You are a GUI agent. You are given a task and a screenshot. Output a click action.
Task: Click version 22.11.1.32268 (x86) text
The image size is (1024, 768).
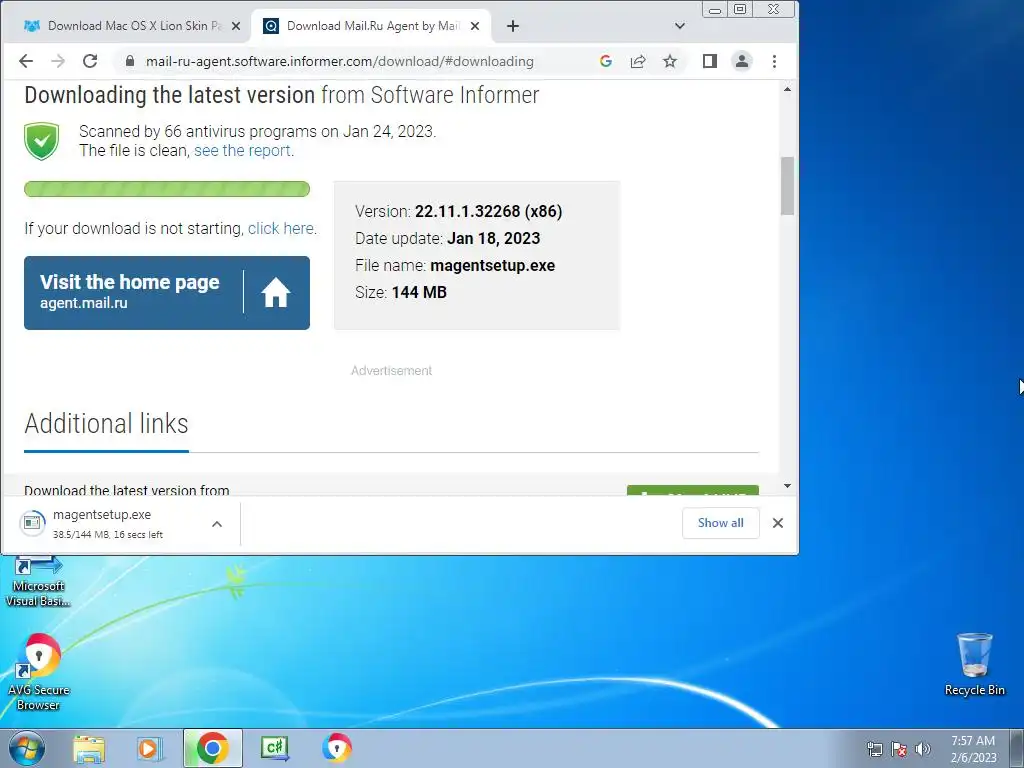point(488,212)
